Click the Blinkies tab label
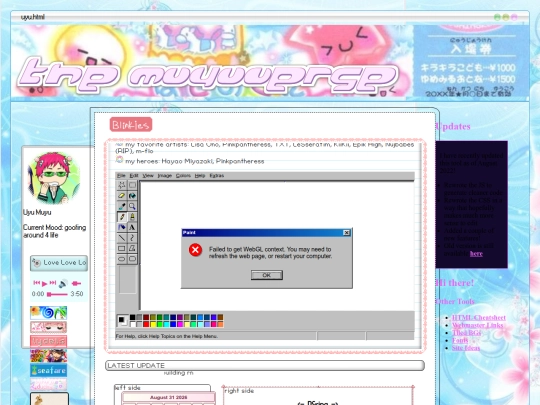 131,125
